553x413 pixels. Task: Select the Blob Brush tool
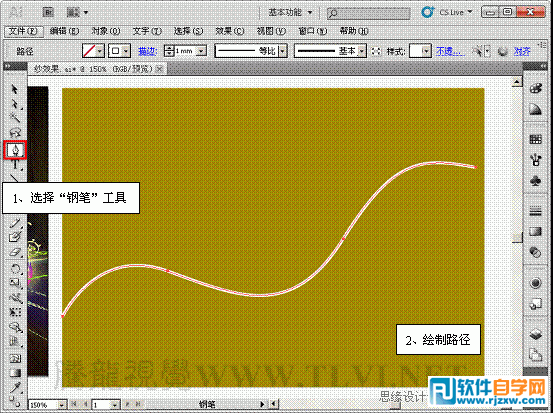(x=15, y=237)
